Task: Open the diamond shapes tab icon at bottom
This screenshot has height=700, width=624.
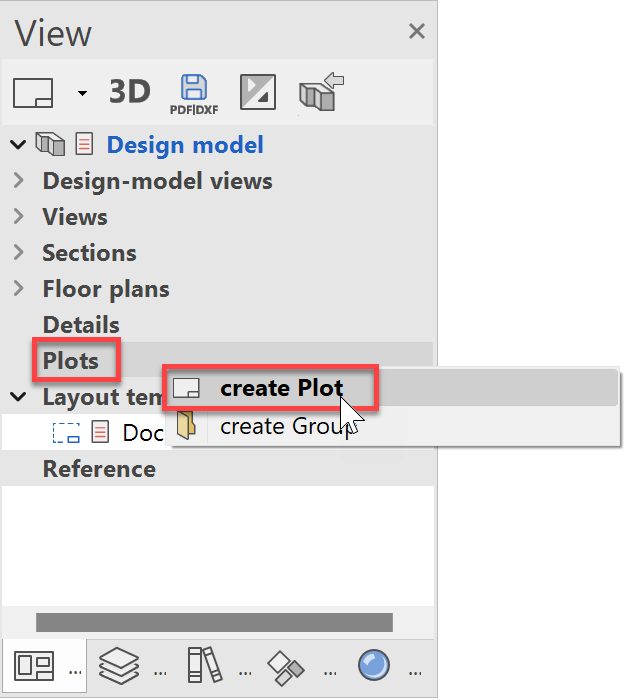Action: [286, 668]
